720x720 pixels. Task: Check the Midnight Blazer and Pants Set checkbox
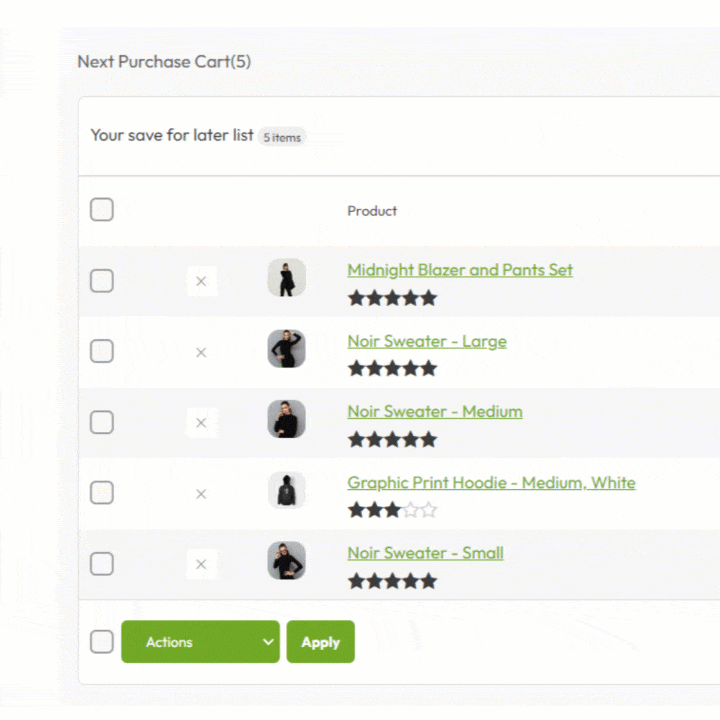point(102,281)
